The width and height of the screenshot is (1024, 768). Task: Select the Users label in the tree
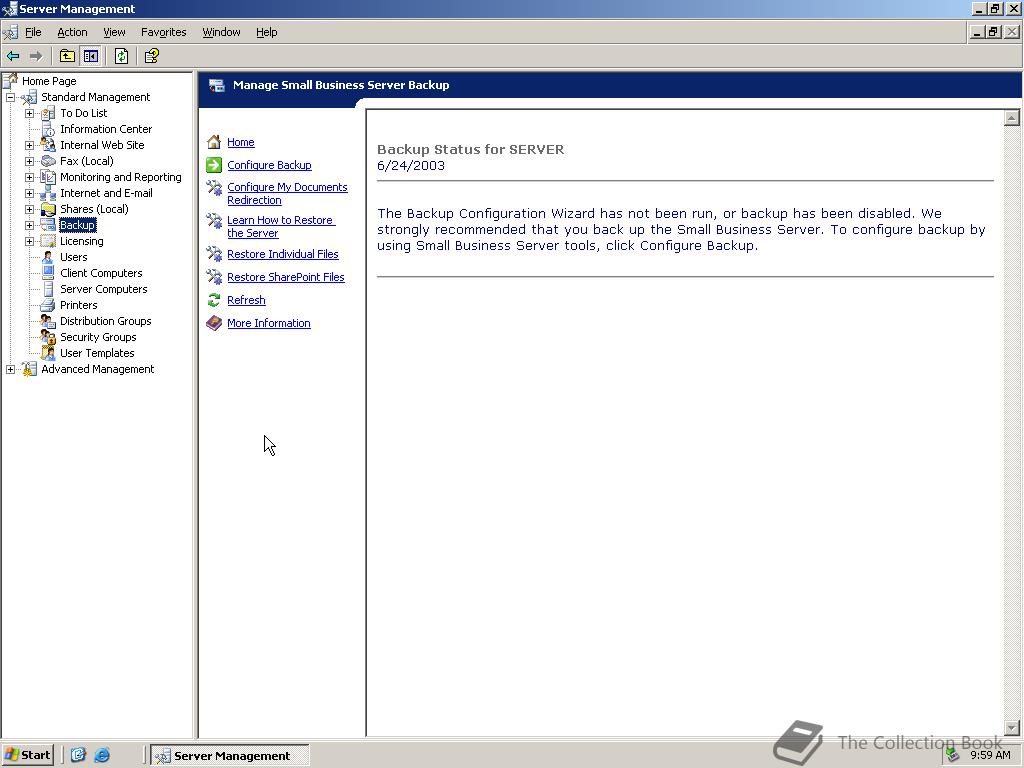click(x=73, y=257)
